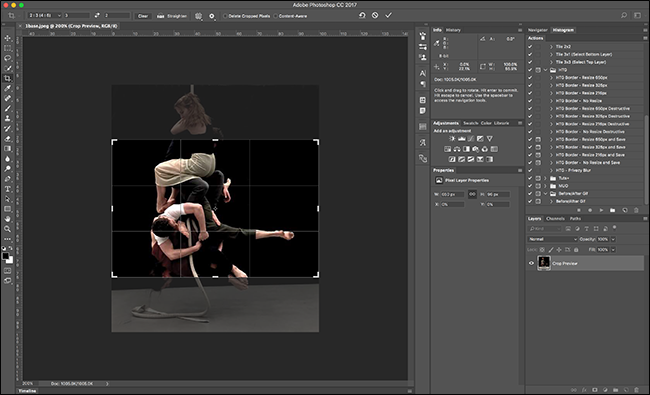Toggle Delete Cropped Pixels checkbox
This screenshot has width=650, height=395.
(x=226, y=16)
